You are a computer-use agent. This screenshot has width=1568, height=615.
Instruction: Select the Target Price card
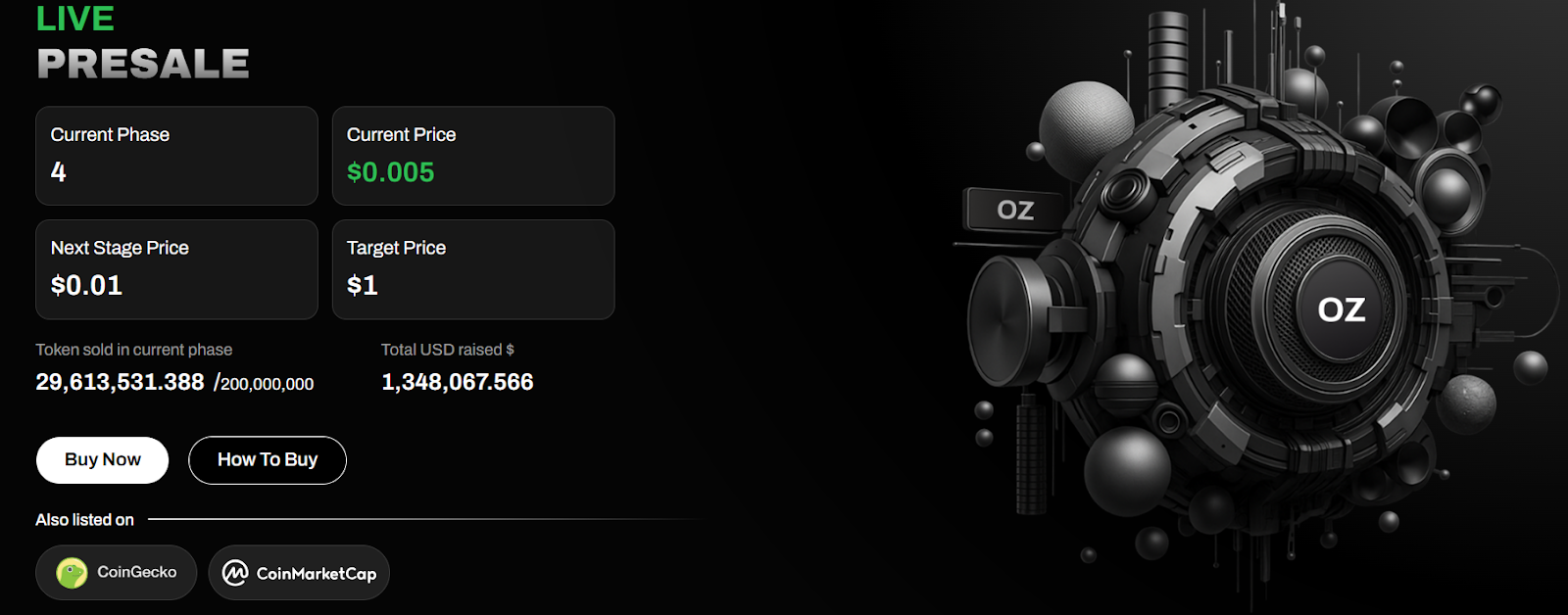tap(473, 269)
